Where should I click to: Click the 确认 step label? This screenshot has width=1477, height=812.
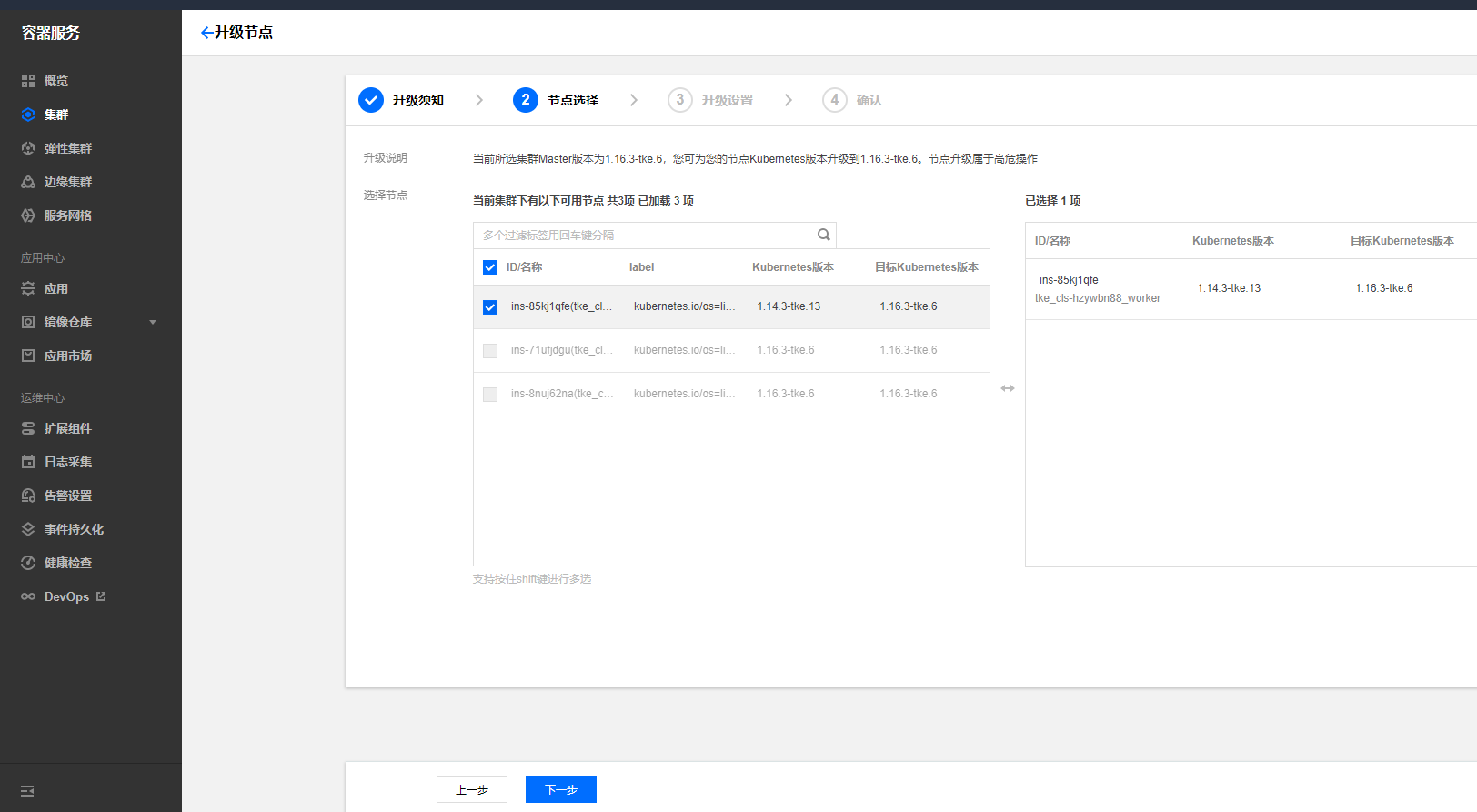(x=869, y=100)
